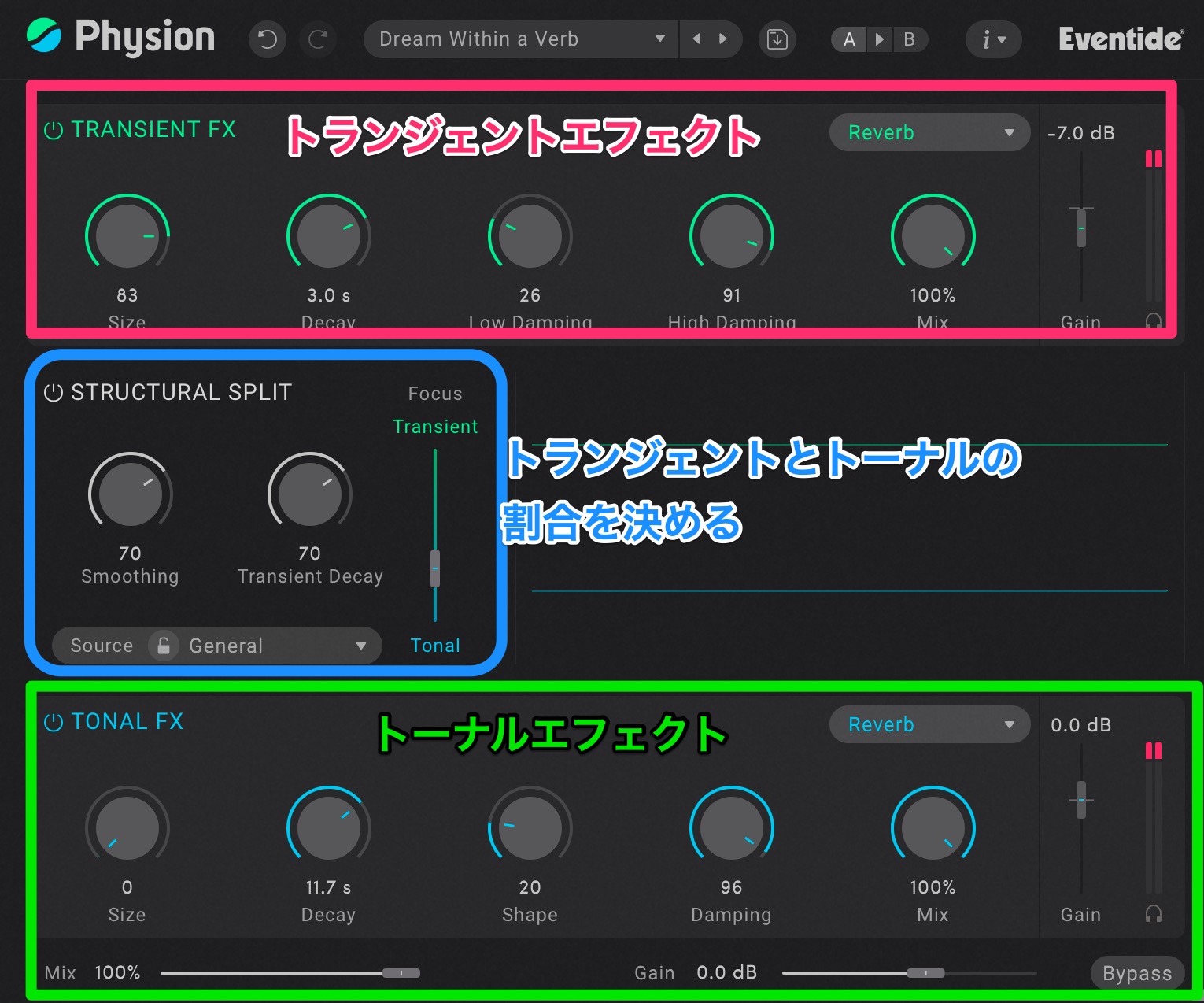Load the next preset with right arrow
This screenshot has height=1003, width=1204.
[x=723, y=39]
